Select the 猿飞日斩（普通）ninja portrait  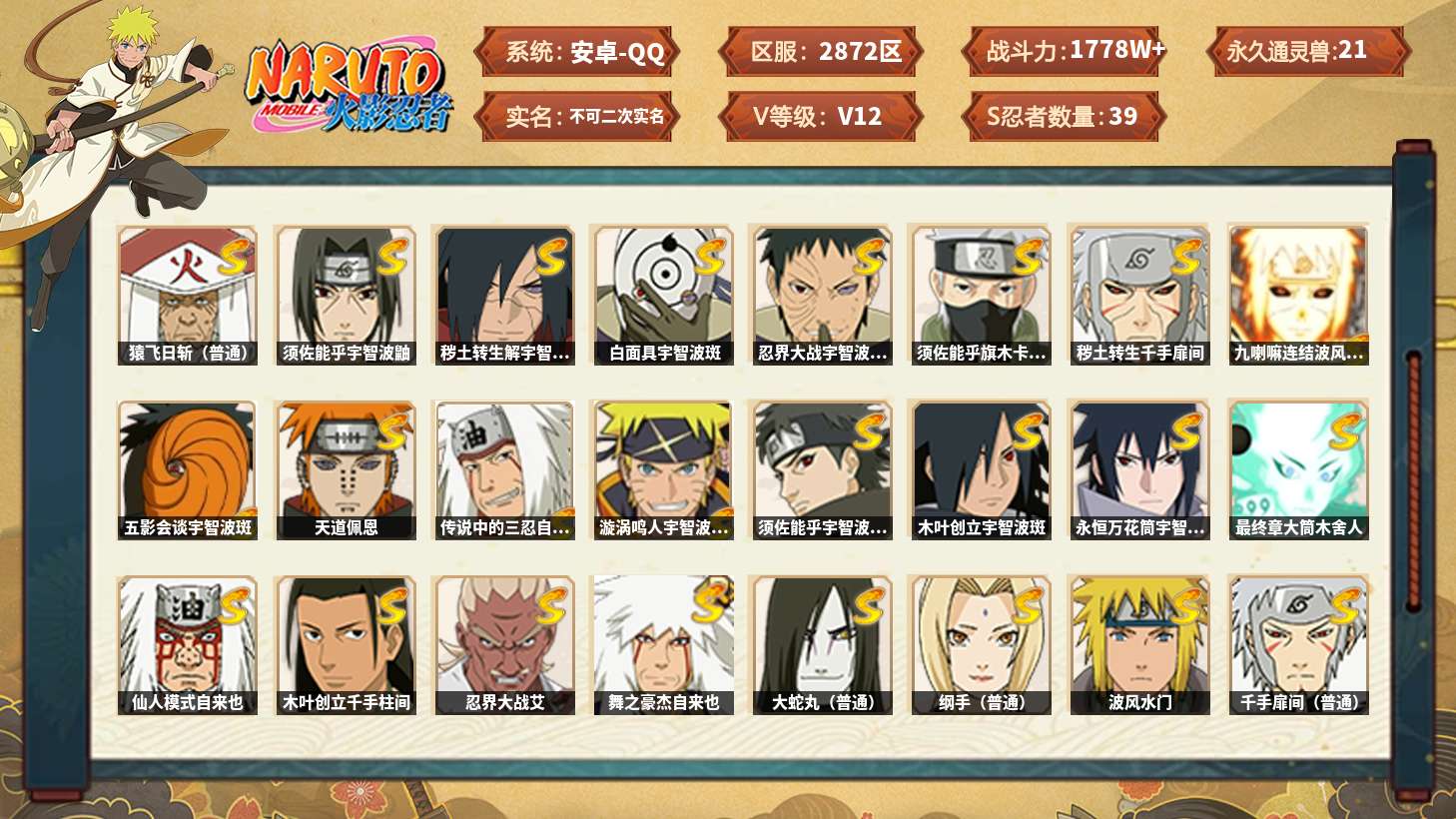pyautogui.click(x=187, y=296)
